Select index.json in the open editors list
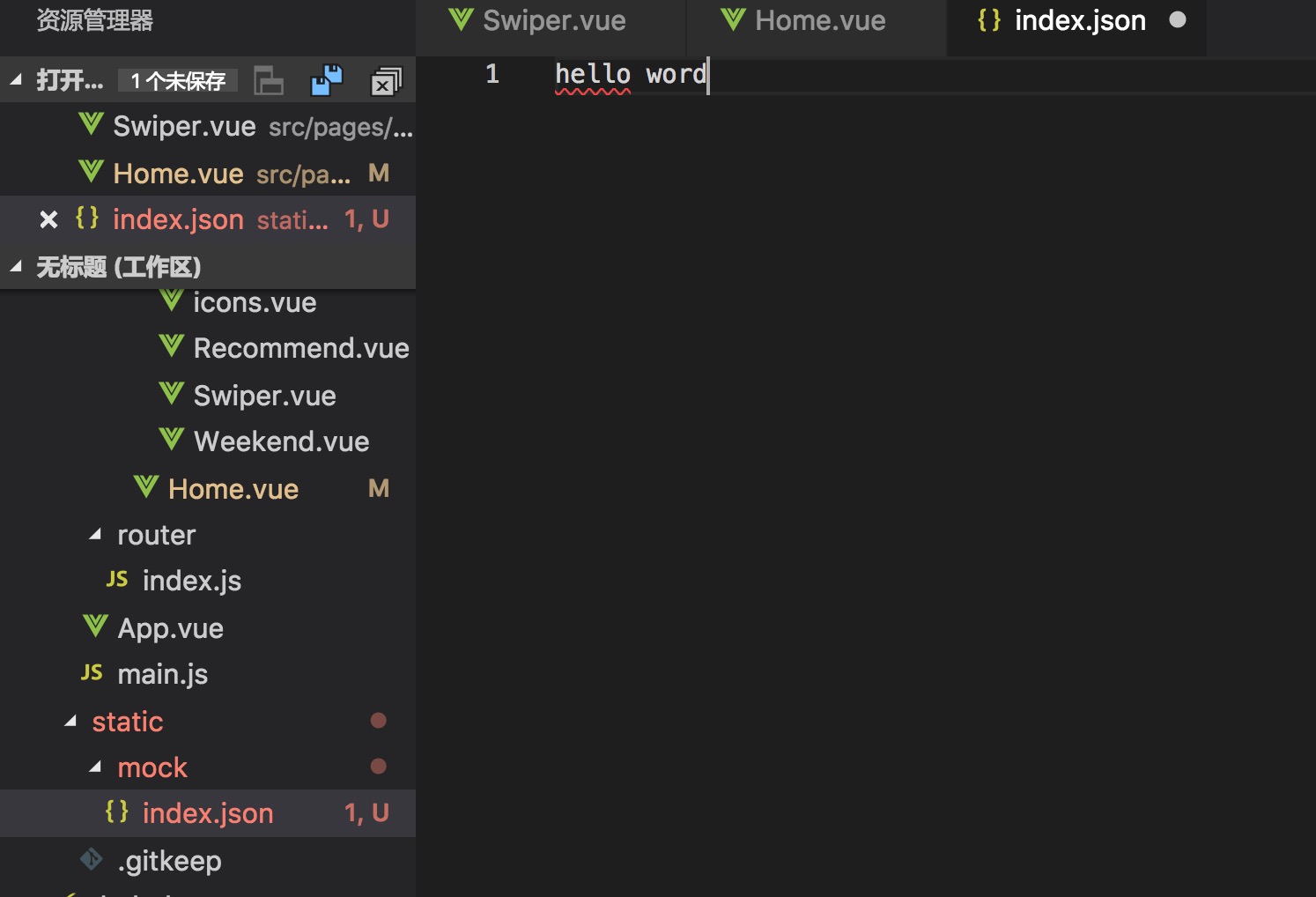Viewport: 1316px width, 897px height. pyautogui.click(x=208, y=219)
